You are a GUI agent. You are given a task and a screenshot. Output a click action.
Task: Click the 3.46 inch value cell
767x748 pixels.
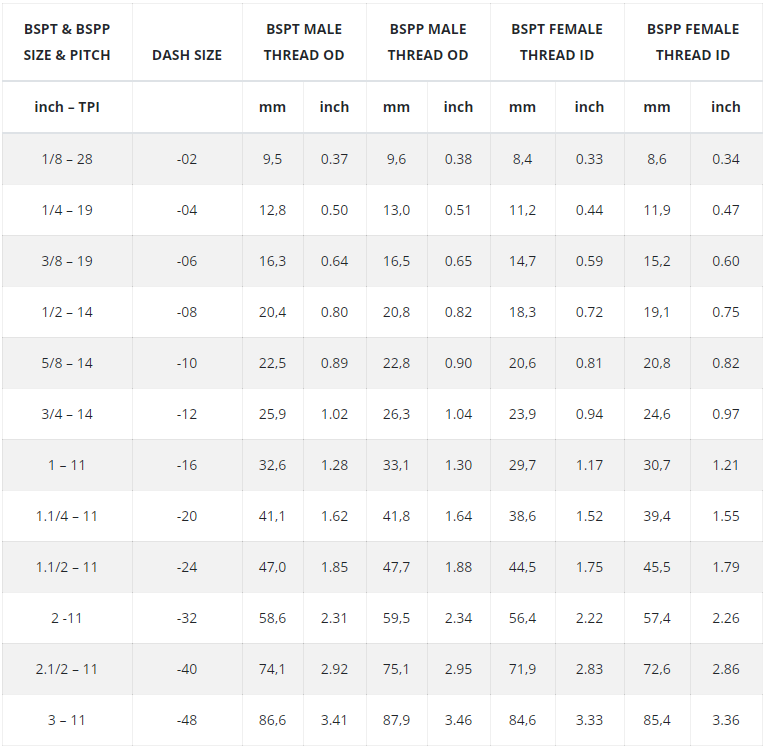point(458,720)
